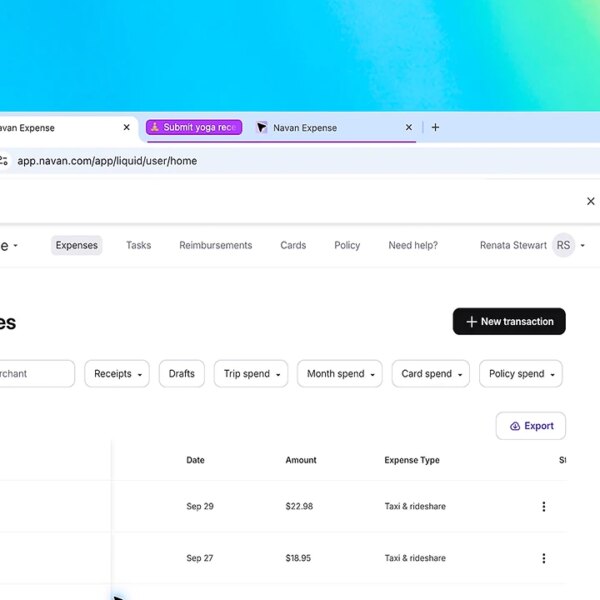Click Need help? link
The height and width of the screenshot is (600, 600).
413,245
